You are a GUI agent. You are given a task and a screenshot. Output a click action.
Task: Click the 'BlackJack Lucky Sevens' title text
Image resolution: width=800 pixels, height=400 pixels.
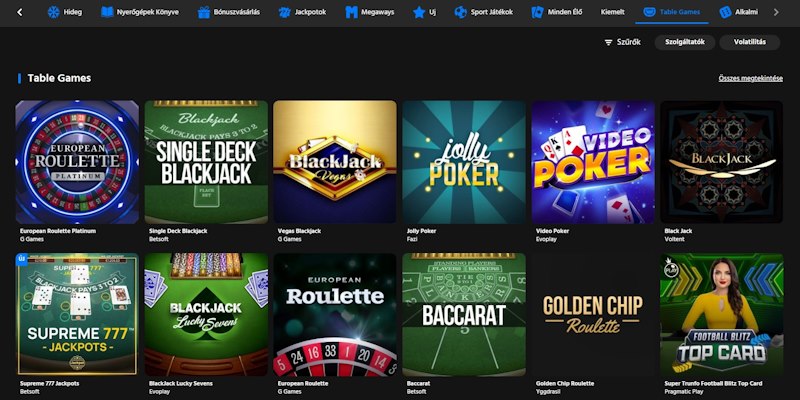click(181, 384)
